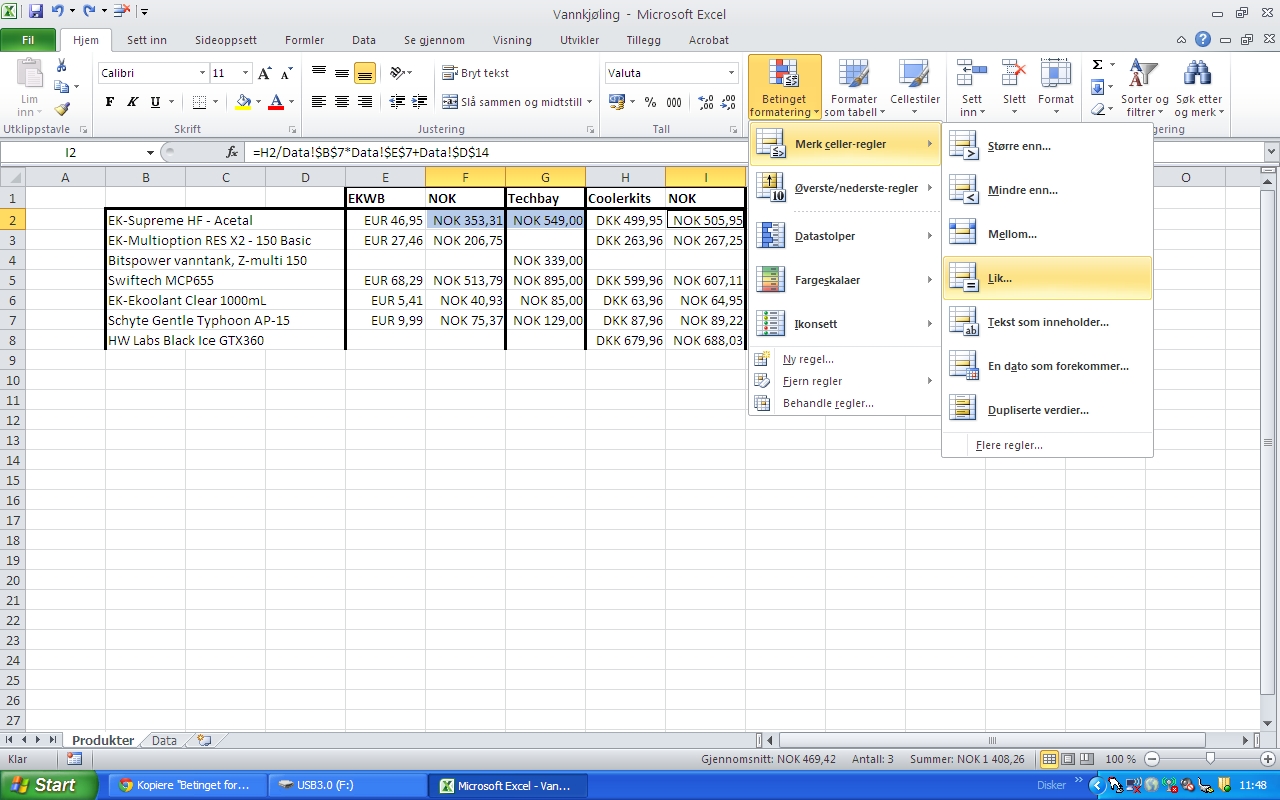Image resolution: width=1280 pixels, height=800 pixels.
Task: Click the Sett inn cells icon
Action: click(971, 74)
